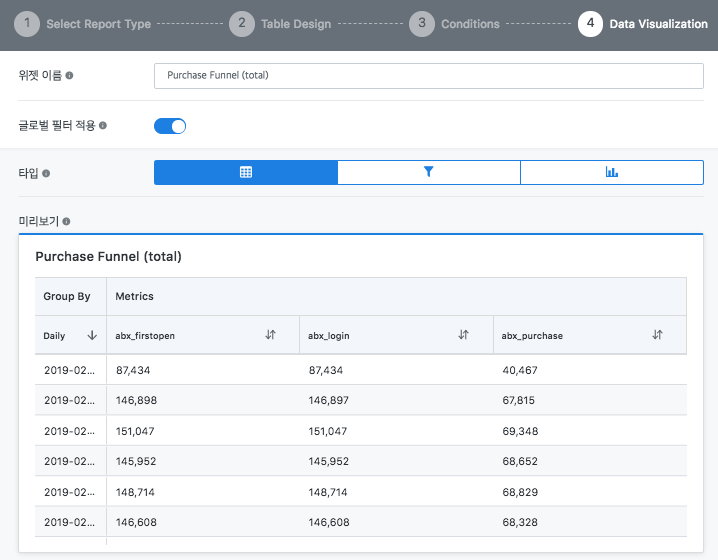
Task: Sort the abx_purchase column
Action: (x=657, y=335)
